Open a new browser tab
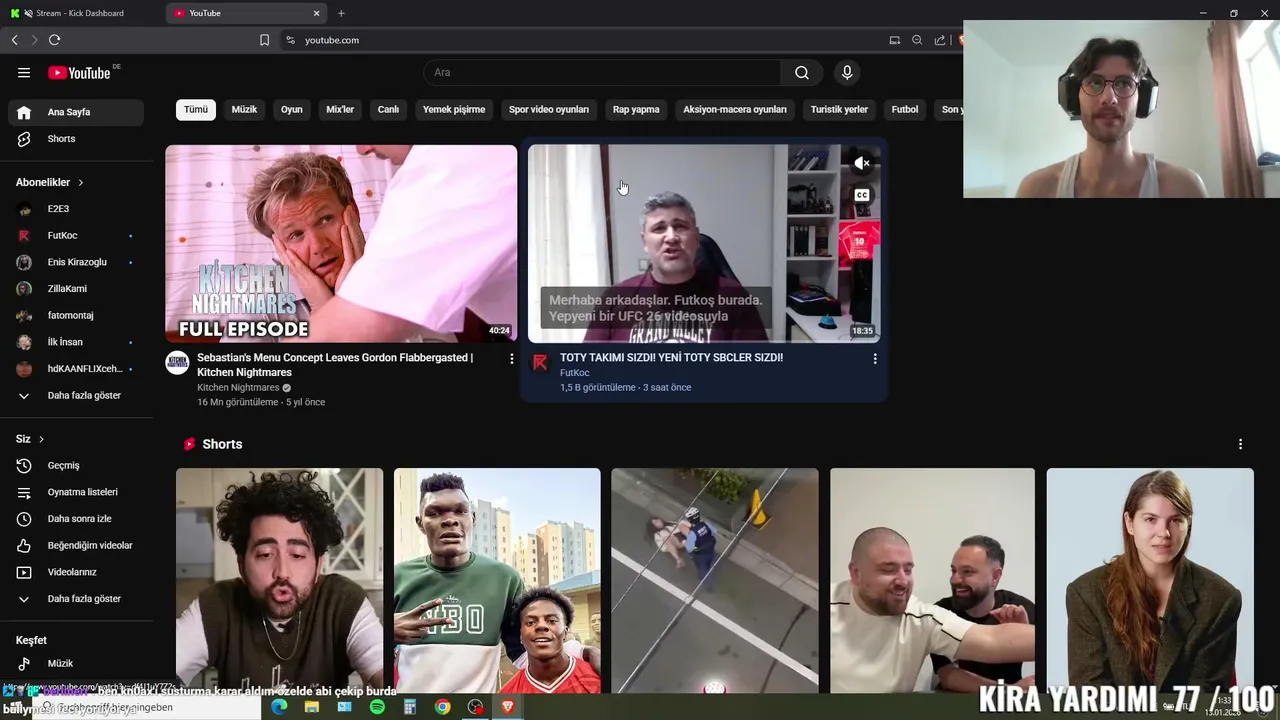The image size is (1280, 720). [341, 13]
